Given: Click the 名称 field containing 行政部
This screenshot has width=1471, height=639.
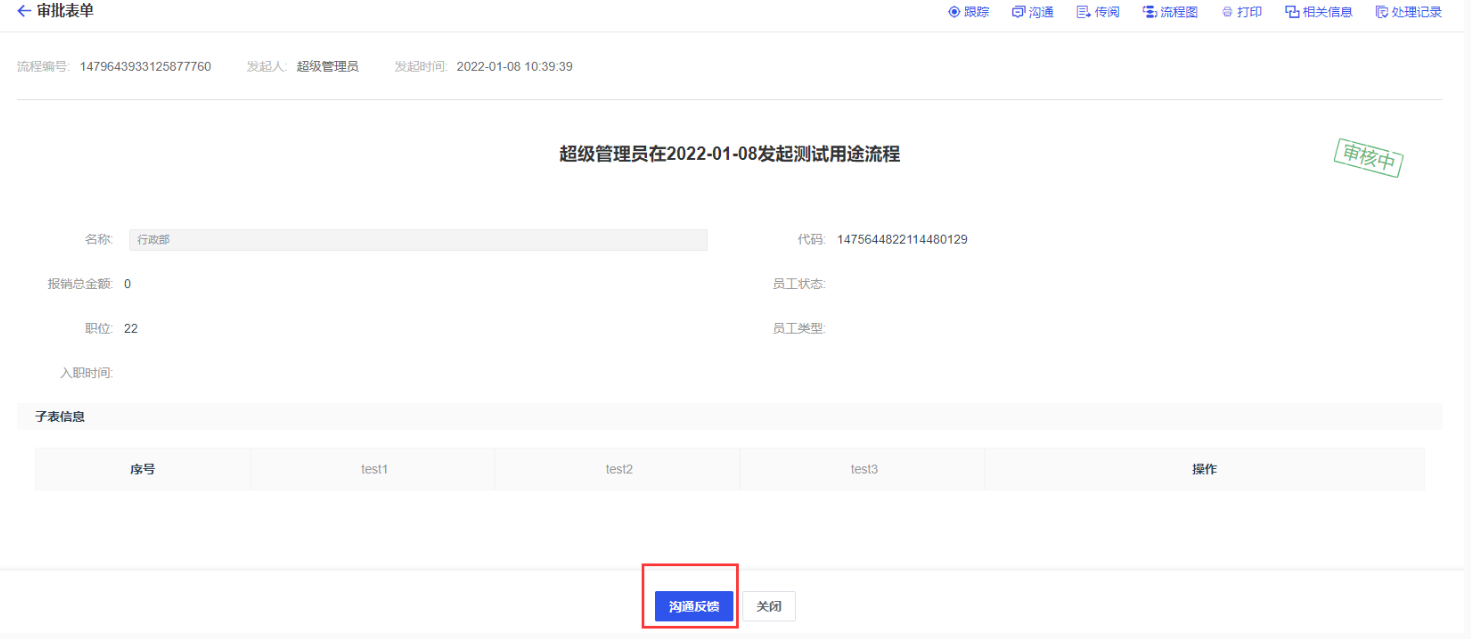Looking at the screenshot, I should [x=418, y=240].
